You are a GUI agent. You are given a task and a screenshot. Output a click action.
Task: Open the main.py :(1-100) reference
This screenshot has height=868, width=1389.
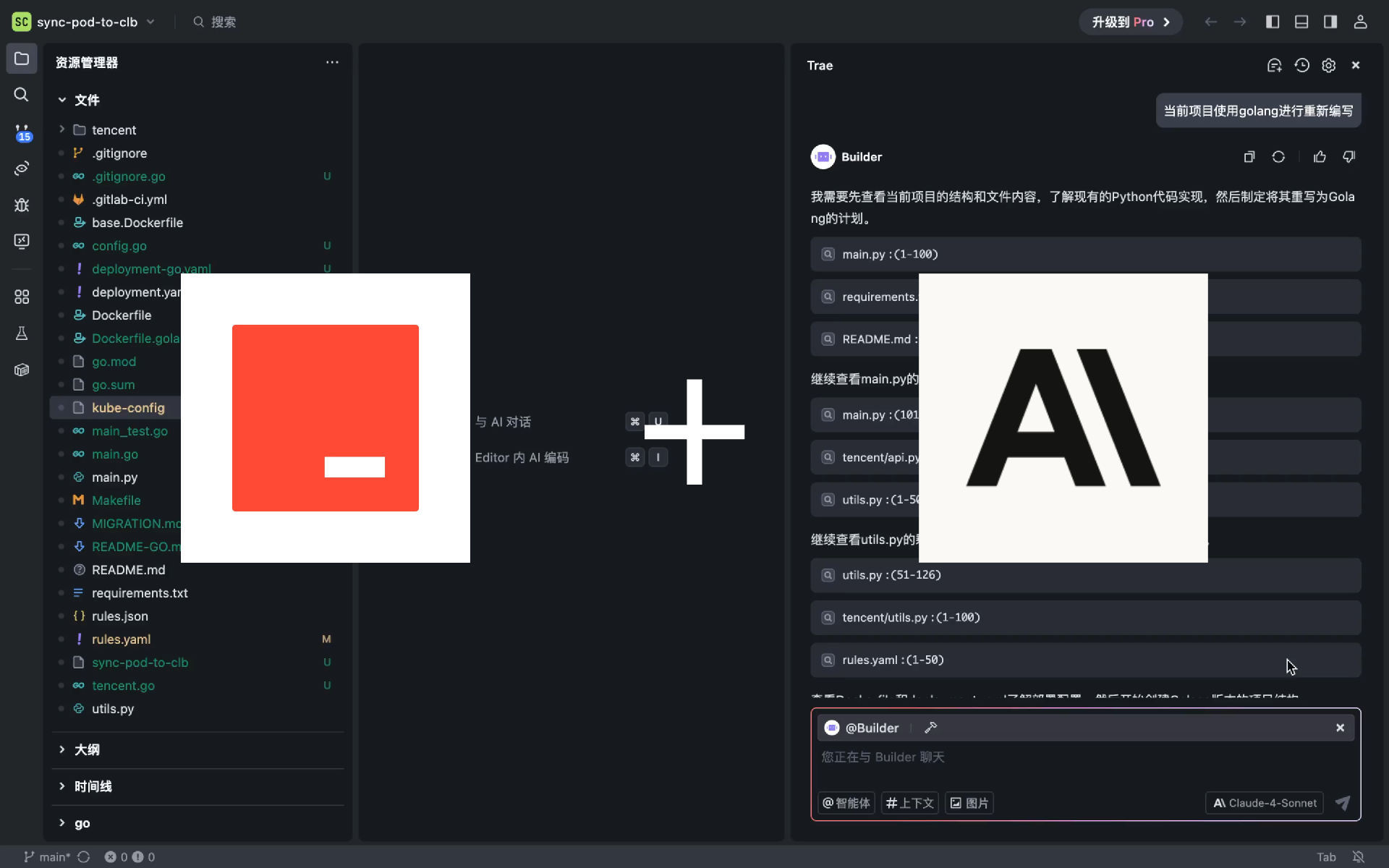click(x=1085, y=255)
